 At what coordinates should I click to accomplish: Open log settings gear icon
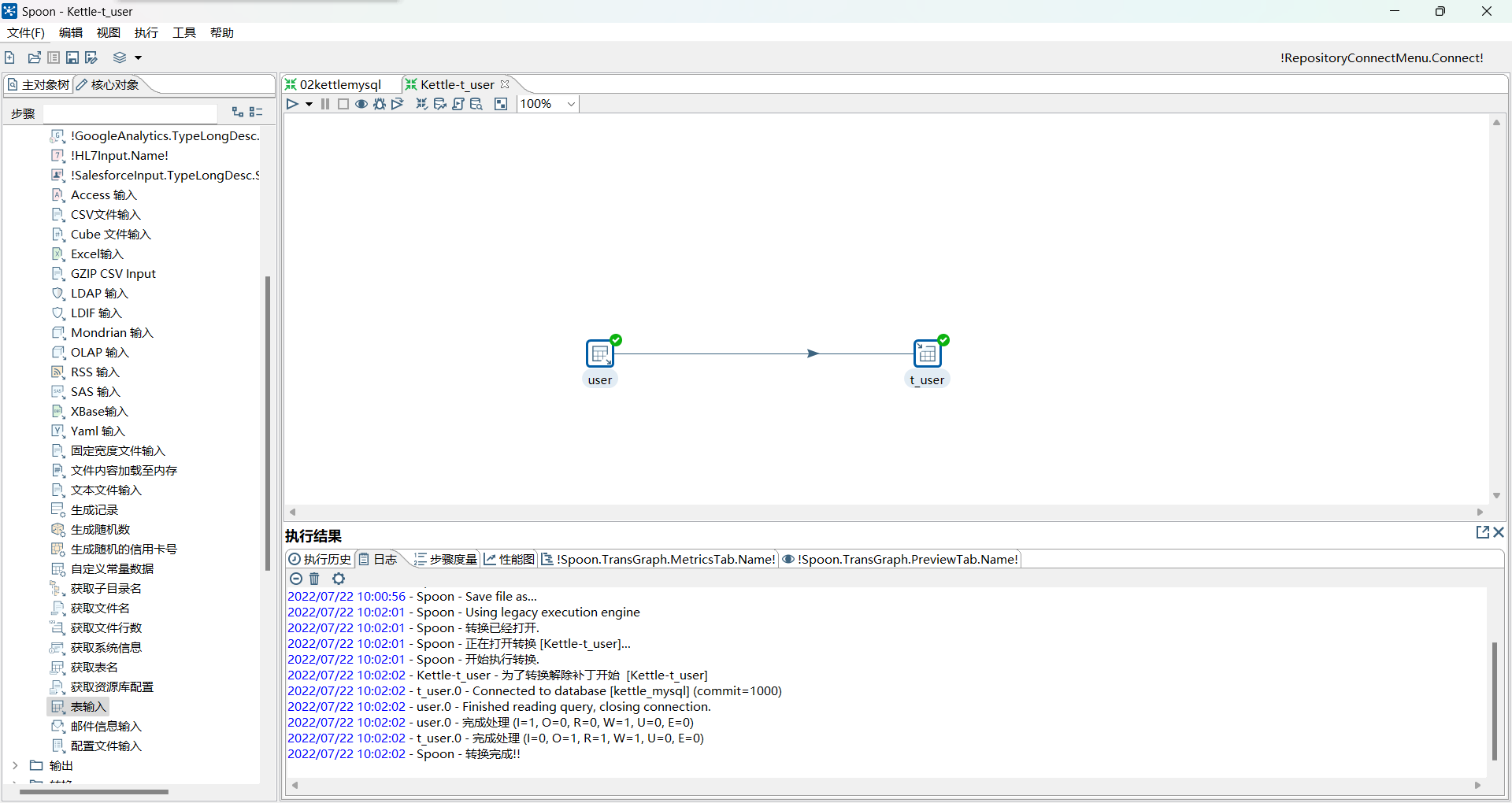pyautogui.click(x=339, y=579)
